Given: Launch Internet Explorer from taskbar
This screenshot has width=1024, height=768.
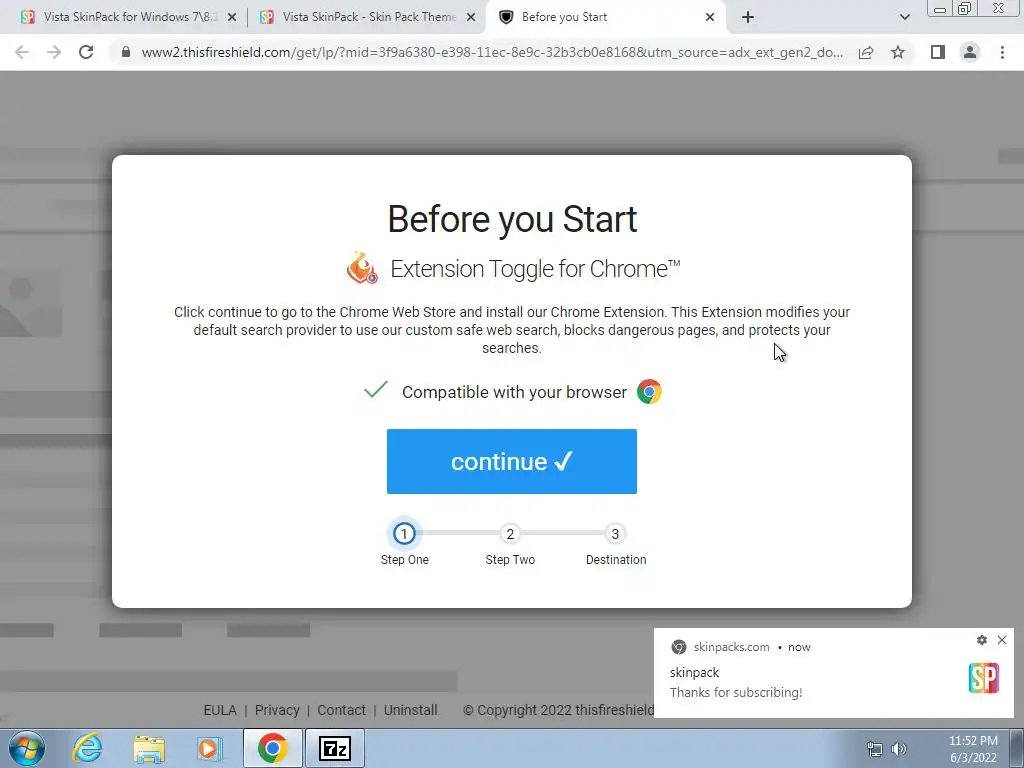Looking at the screenshot, I should tap(88, 748).
